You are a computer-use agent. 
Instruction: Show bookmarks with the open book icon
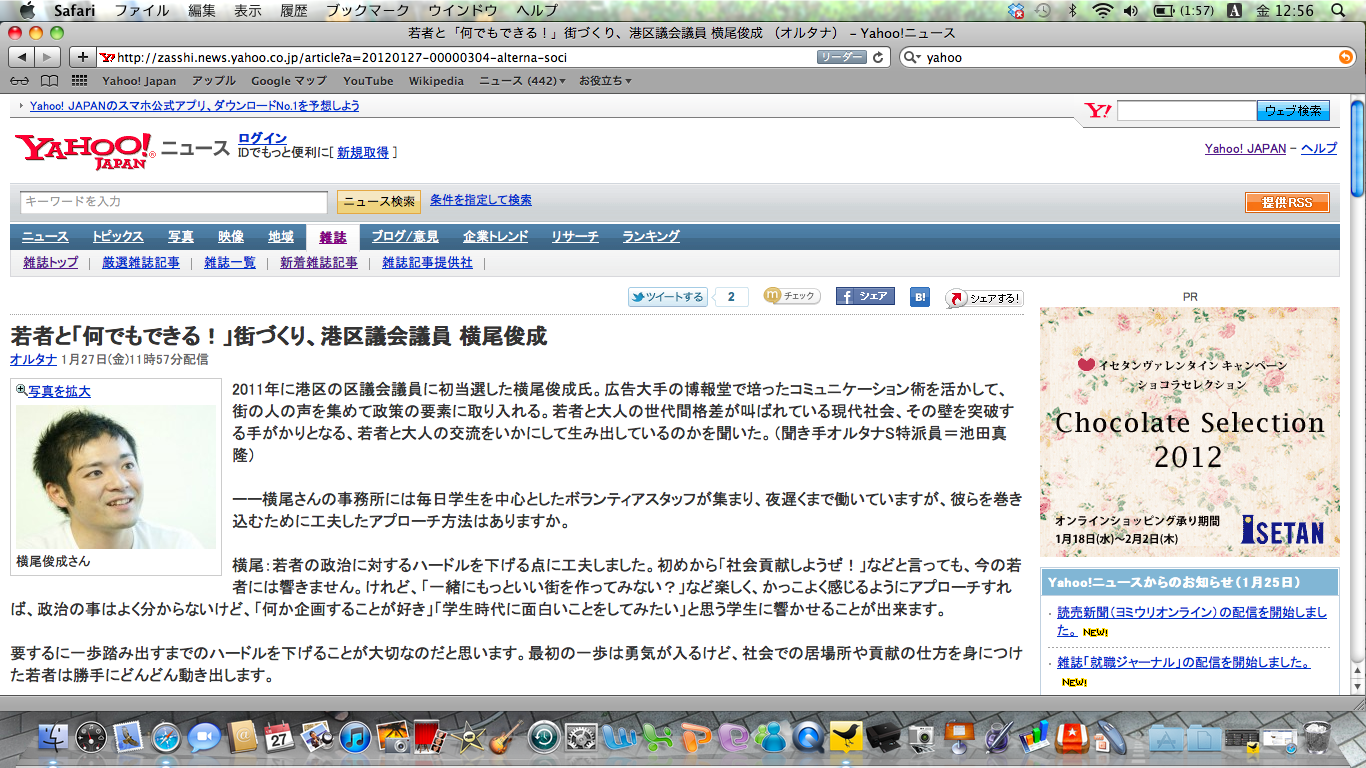pyautogui.click(x=49, y=81)
